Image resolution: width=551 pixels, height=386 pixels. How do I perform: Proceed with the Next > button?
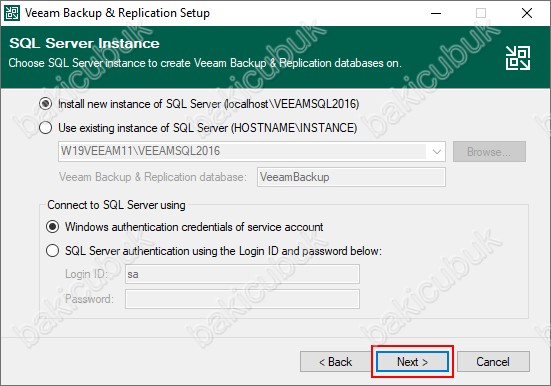point(412,362)
